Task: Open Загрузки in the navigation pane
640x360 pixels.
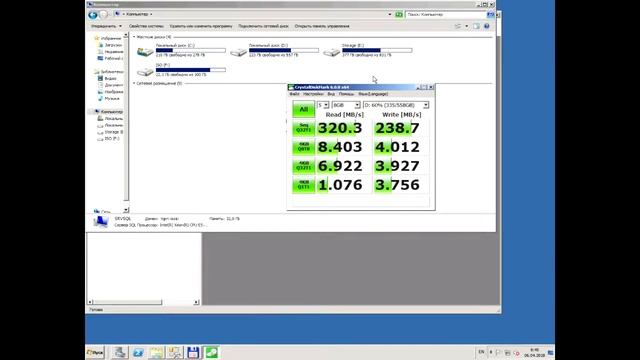Action: coord(110,45)
